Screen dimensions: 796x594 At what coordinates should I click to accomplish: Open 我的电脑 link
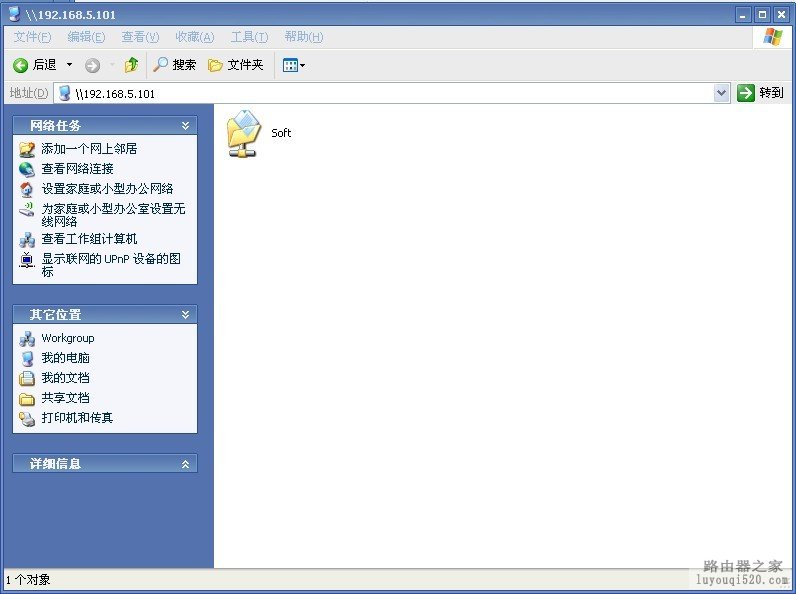point(65,358)
